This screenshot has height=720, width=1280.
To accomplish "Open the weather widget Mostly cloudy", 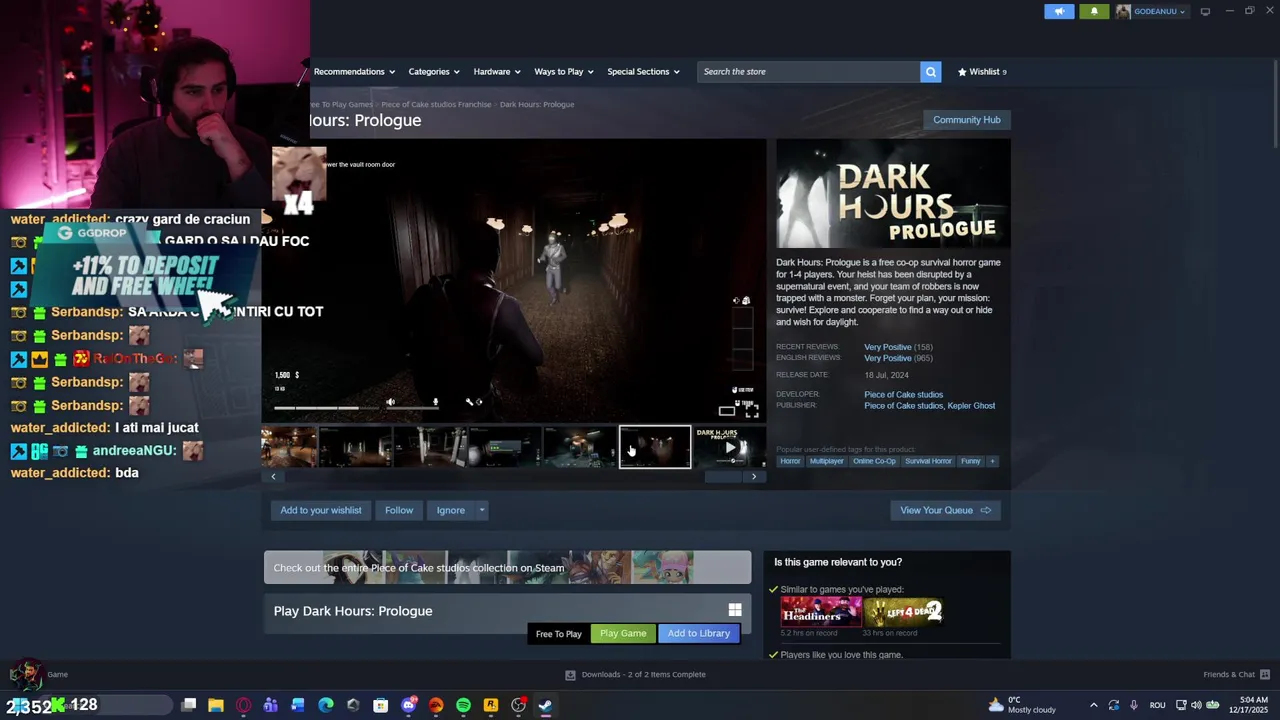I will click(1021, 705).
